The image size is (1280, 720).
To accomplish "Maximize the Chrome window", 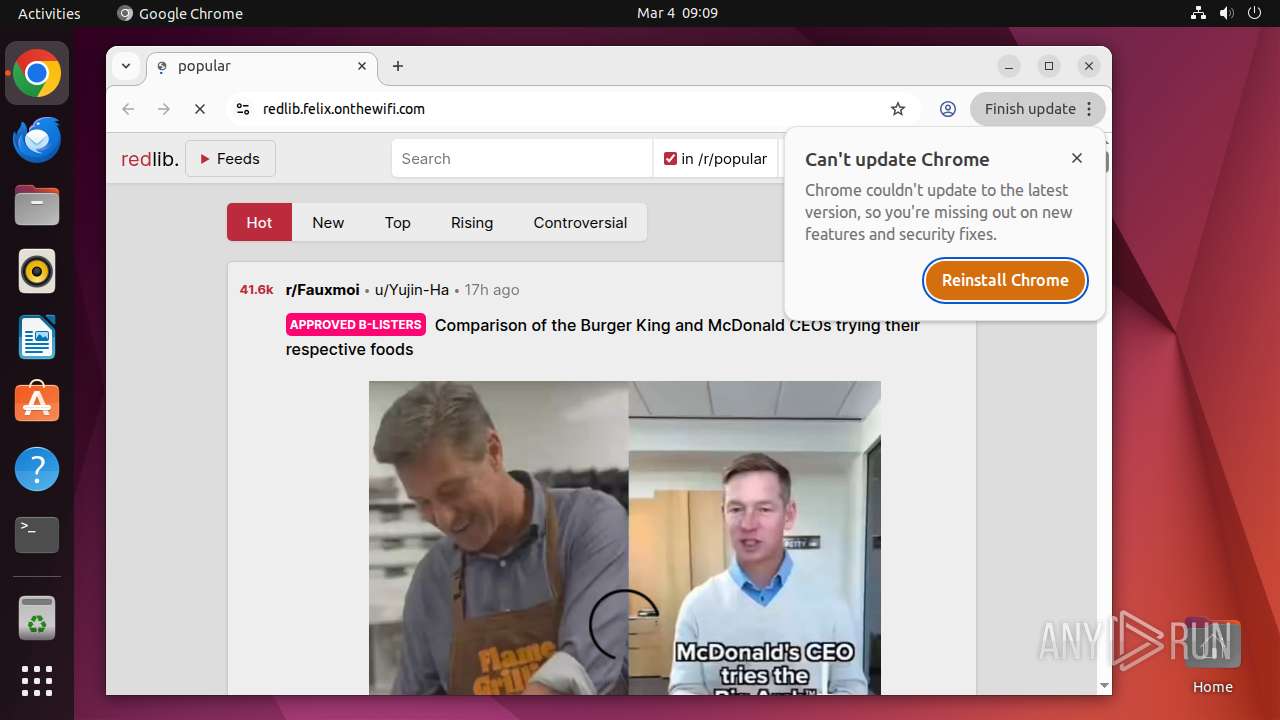I will click(1049, 66).
